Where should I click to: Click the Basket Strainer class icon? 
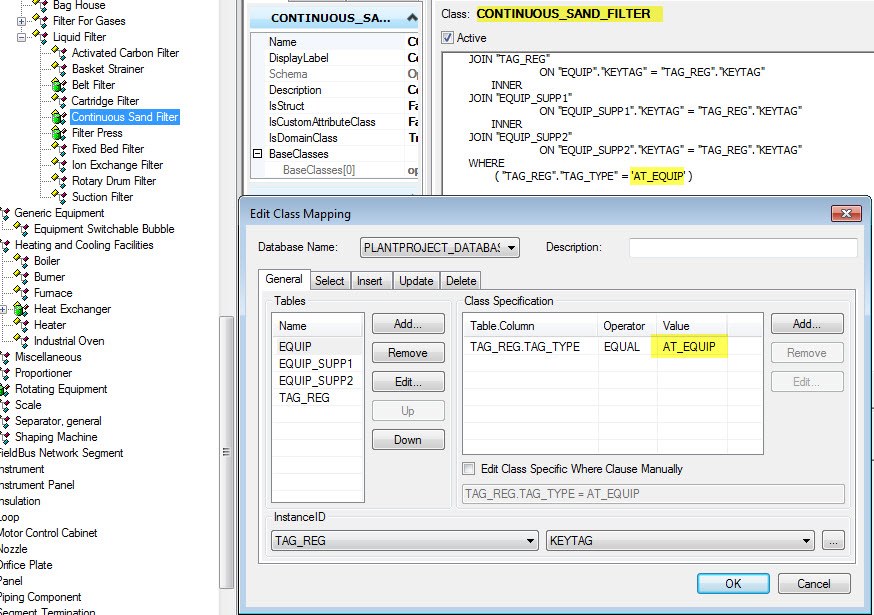point(59,69)
